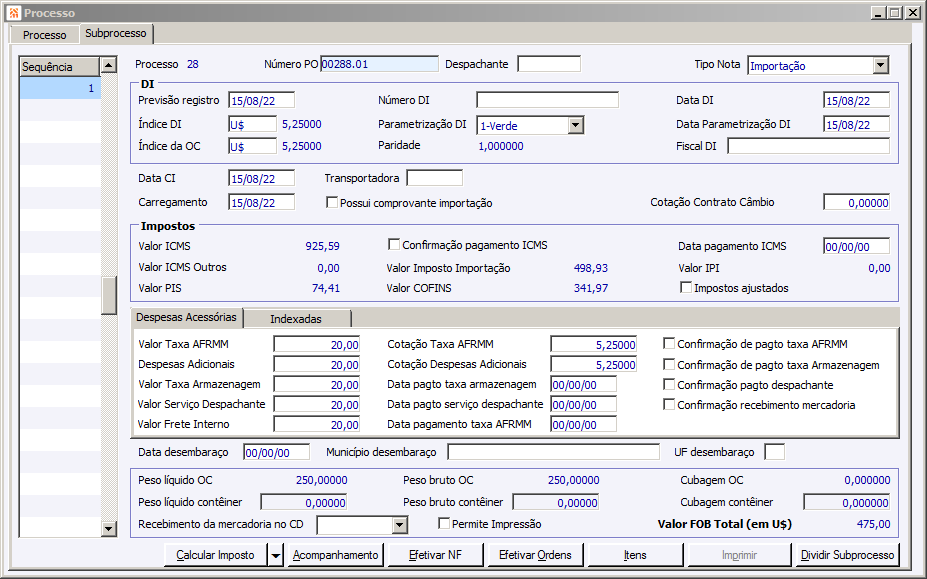927x579 pixels.
Task: Enable Possui comprovante importação checkbox
Action: [x=333, y=203]
